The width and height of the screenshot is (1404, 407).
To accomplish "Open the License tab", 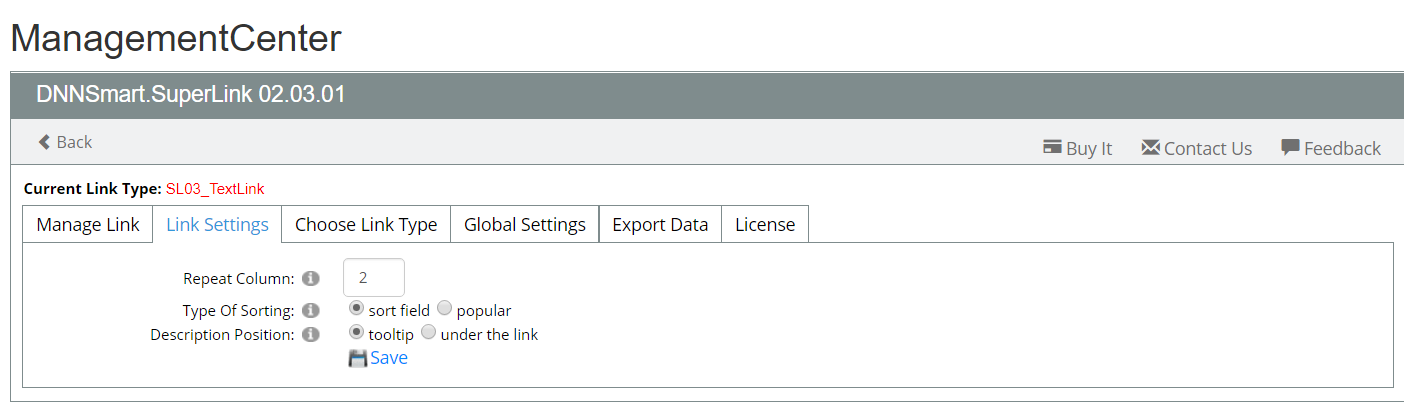I will coord(765,224).
